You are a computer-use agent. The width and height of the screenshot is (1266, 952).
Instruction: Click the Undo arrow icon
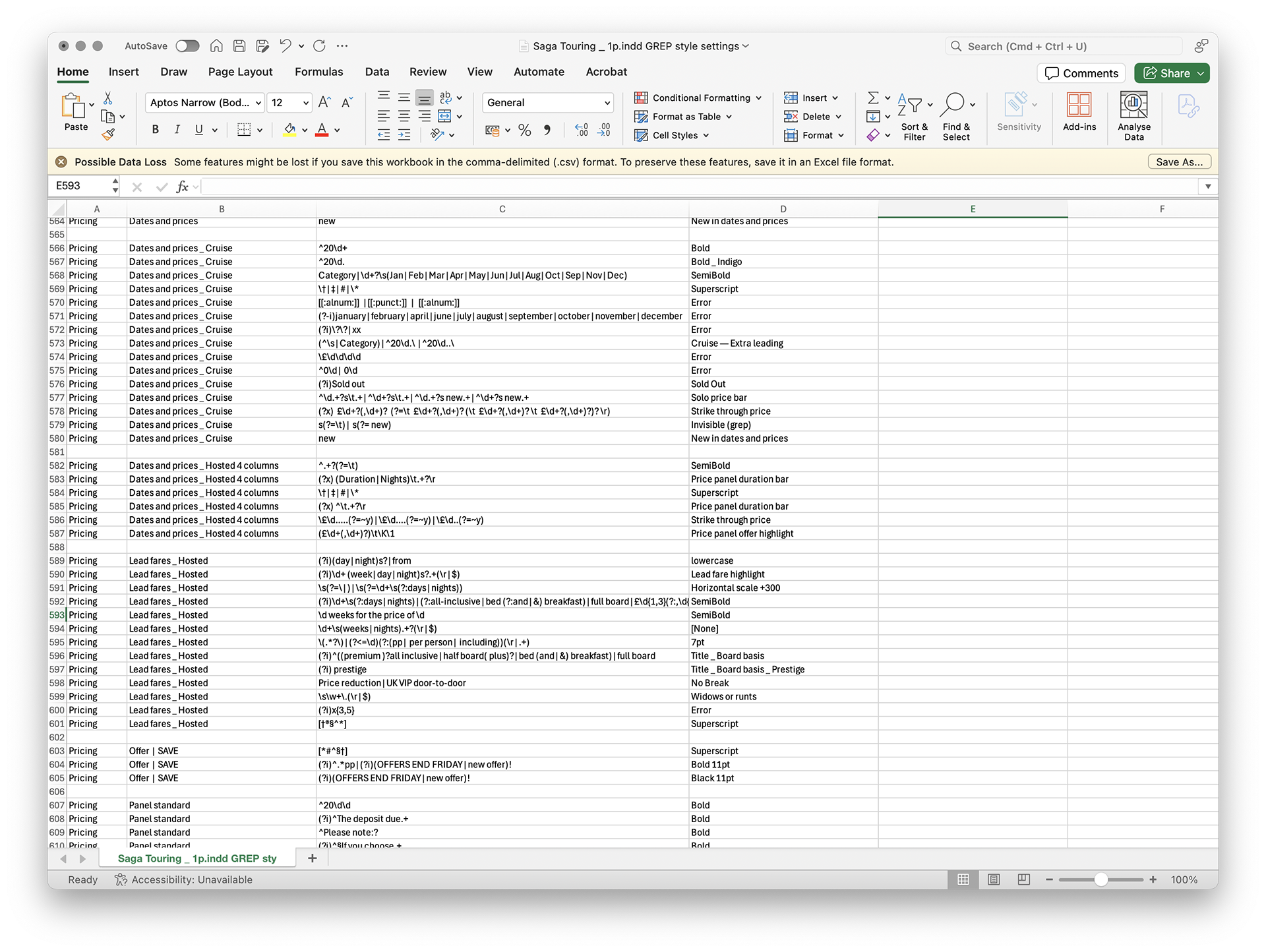pos(285,45)
